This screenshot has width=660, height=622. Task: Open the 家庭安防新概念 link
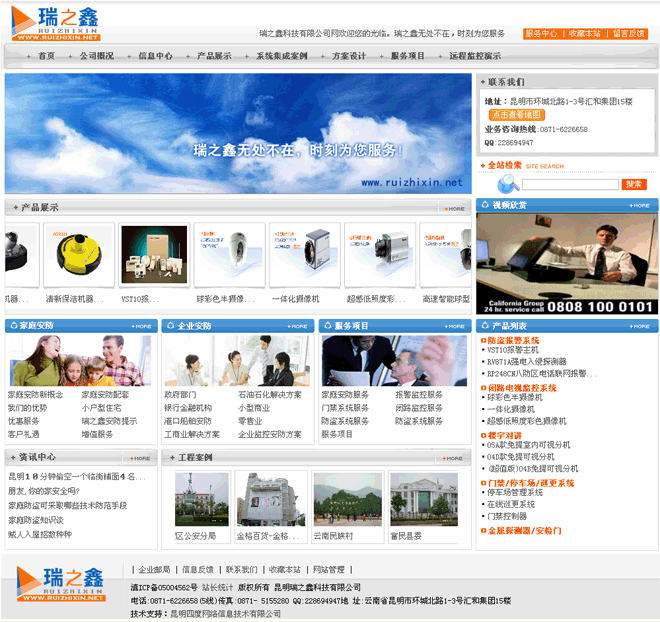tap(35, 395)
